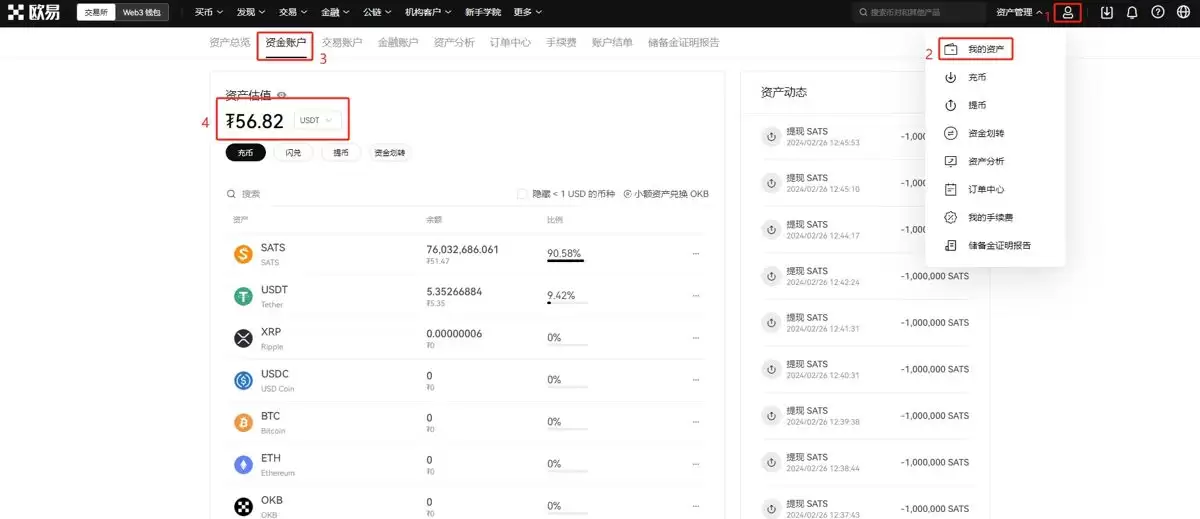Viewport: 1200px width, 519px height.
Task: Open the USDT currency dropdown
Action: (316, 121)
